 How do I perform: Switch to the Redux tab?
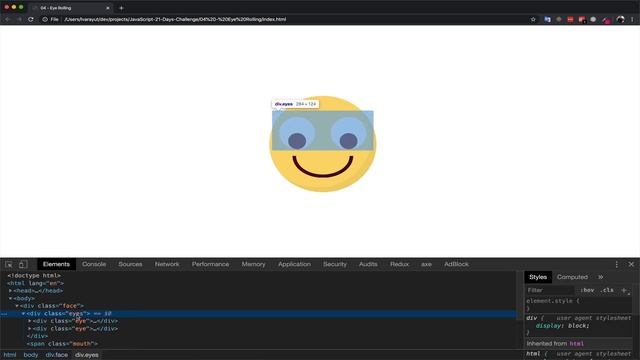(x=399, y=264)
